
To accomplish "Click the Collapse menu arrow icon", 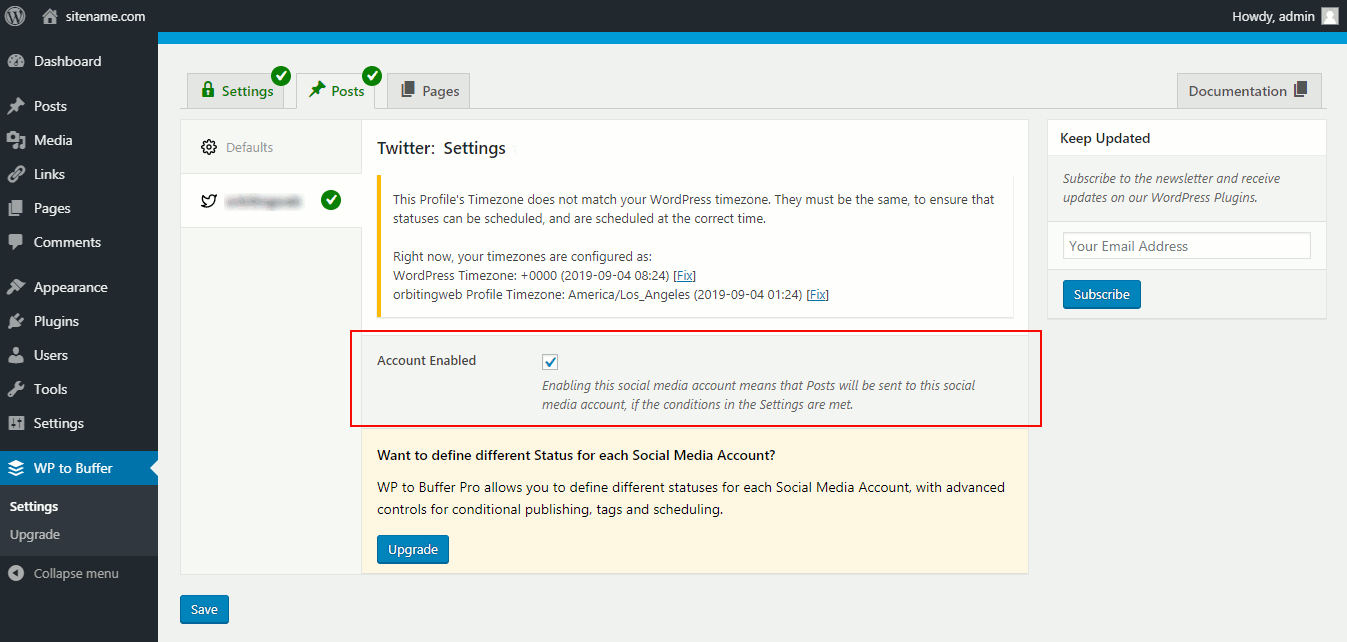I will [x=16, y=574].
